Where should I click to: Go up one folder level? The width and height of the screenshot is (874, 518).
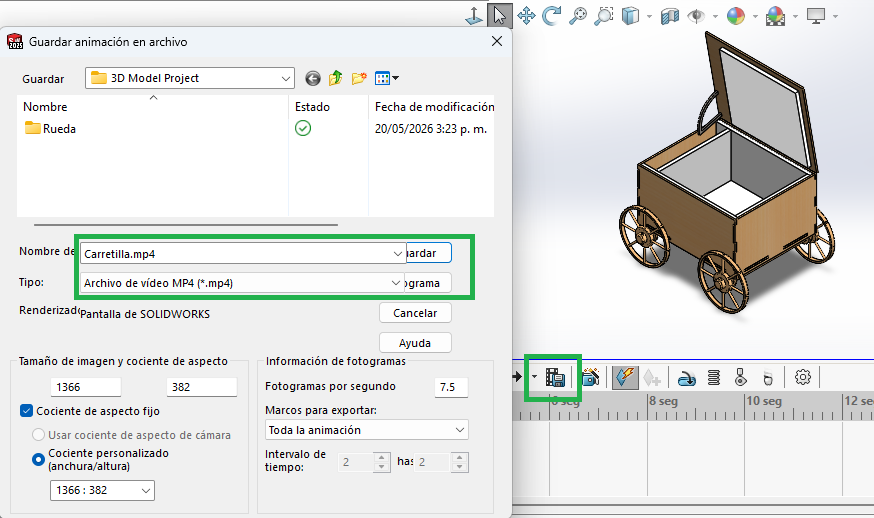coord(336,78)
